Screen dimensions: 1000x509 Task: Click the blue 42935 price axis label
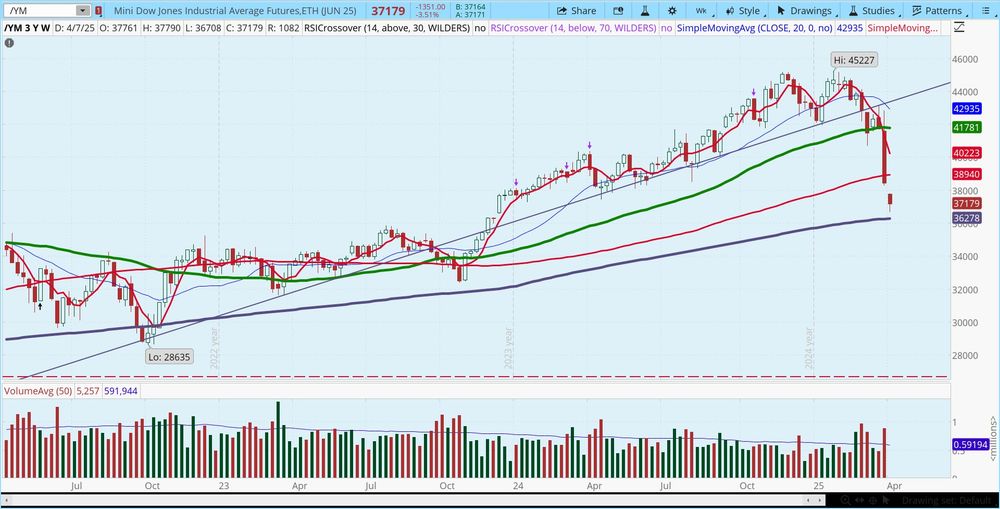966,108
